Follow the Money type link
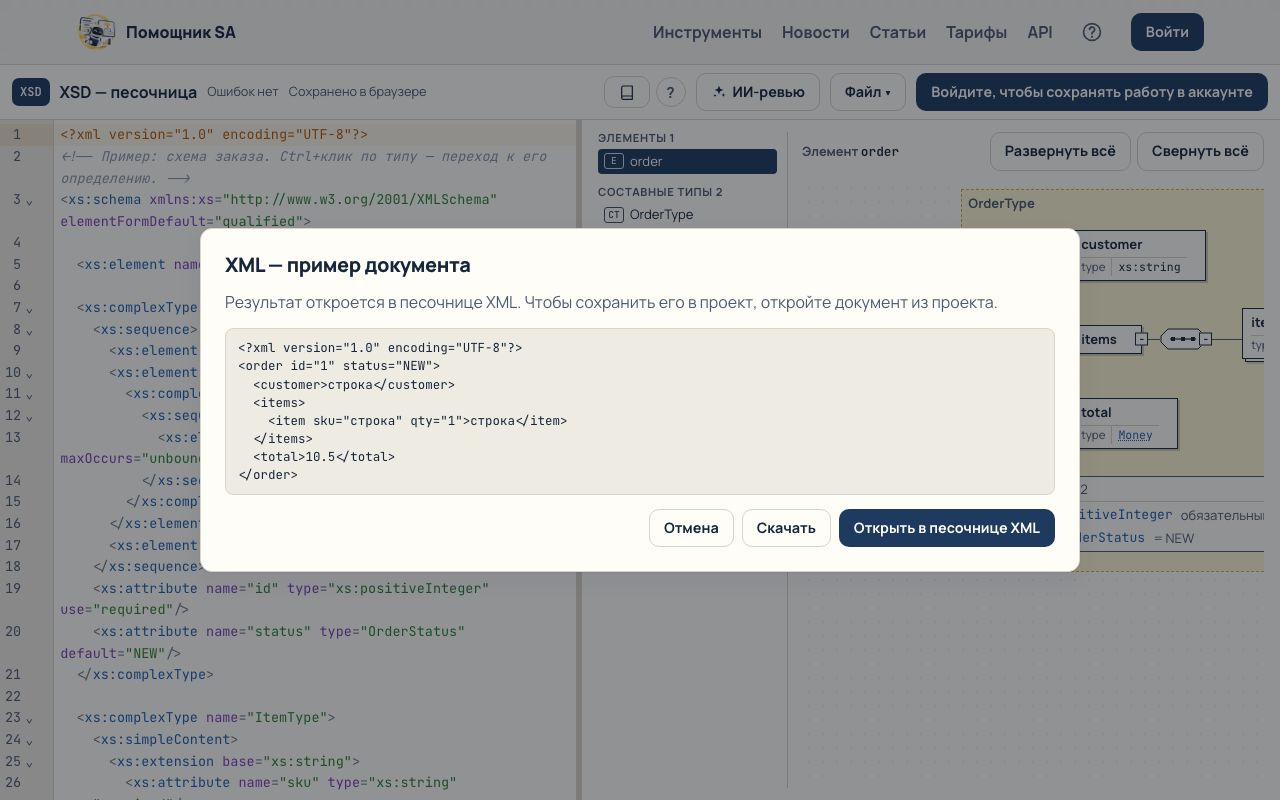The height and width of the screenshot is (800, 1280). tap(1135, 435)
